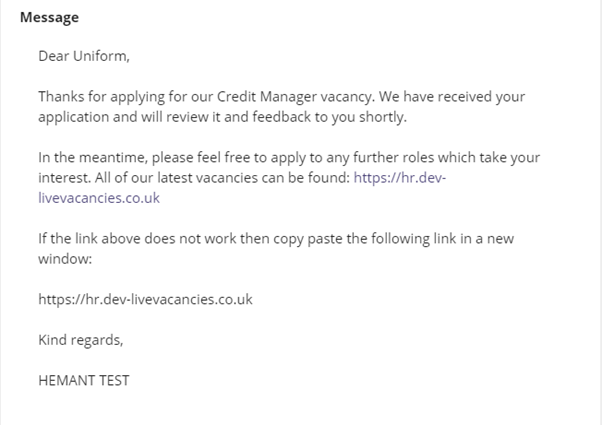Click the word shortly. in message

click(383, 117)
